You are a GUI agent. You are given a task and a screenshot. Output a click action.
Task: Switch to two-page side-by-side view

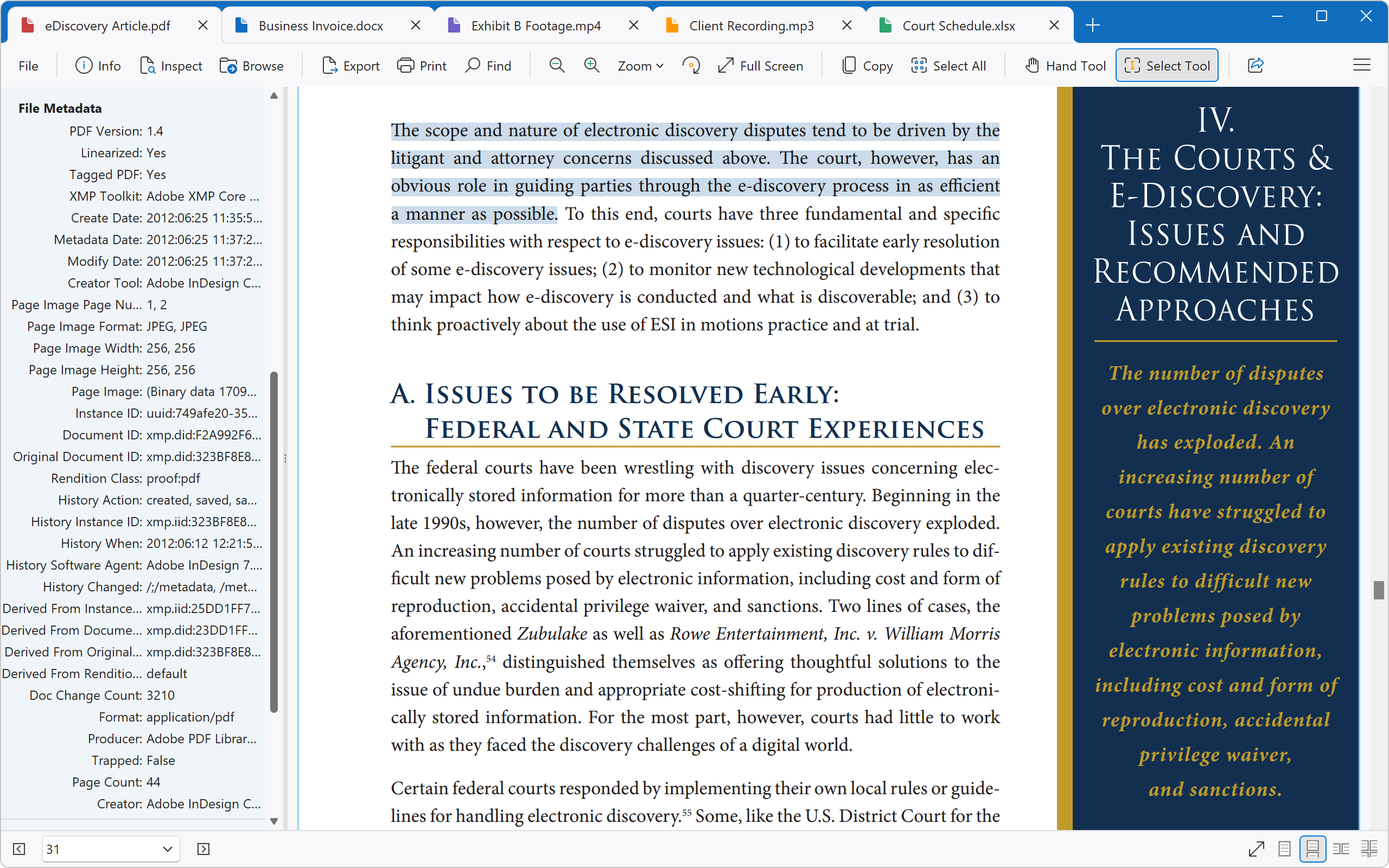click(1341, 848)
